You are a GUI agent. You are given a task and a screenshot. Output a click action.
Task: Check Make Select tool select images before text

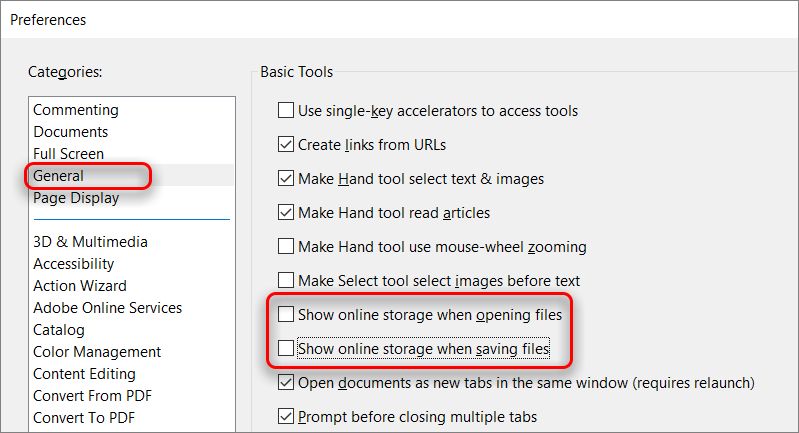(286, 280)
